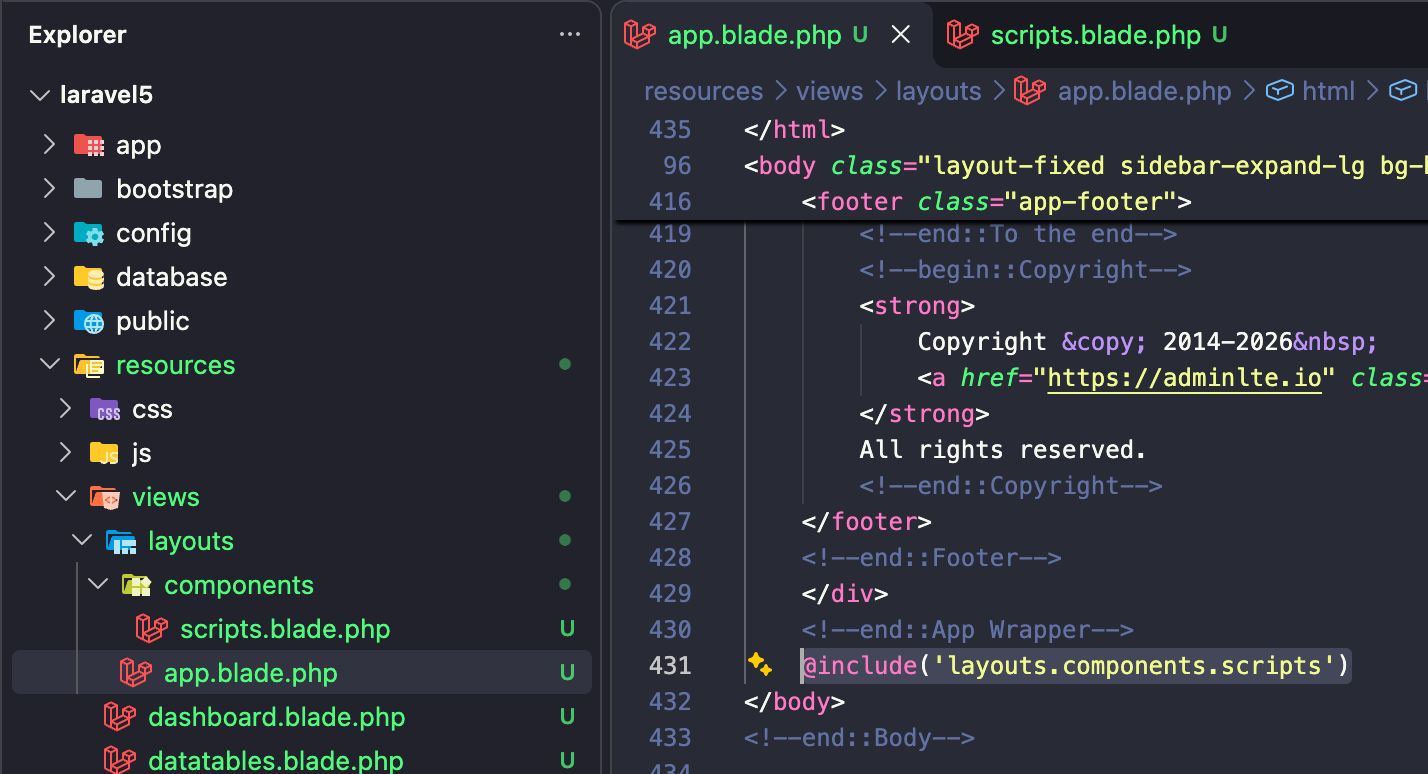Image resolution: width=1428 pixels, height=774 pixels.
Task: Expand the app folder chevron
Action: pyautogui.click(x=49, y=145)
